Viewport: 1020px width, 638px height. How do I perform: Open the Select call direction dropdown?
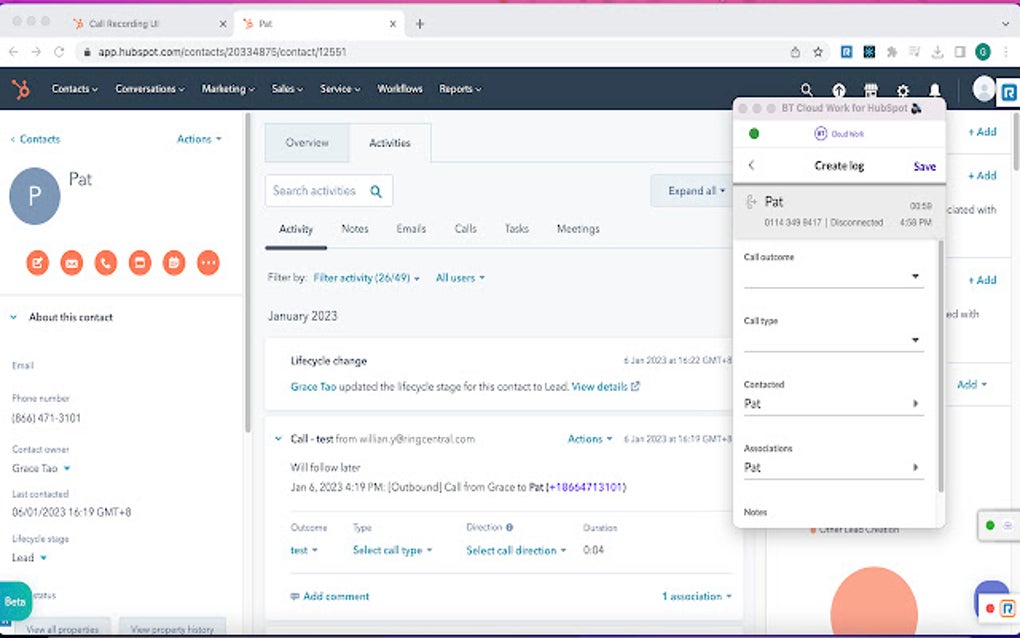click(516, 550)
